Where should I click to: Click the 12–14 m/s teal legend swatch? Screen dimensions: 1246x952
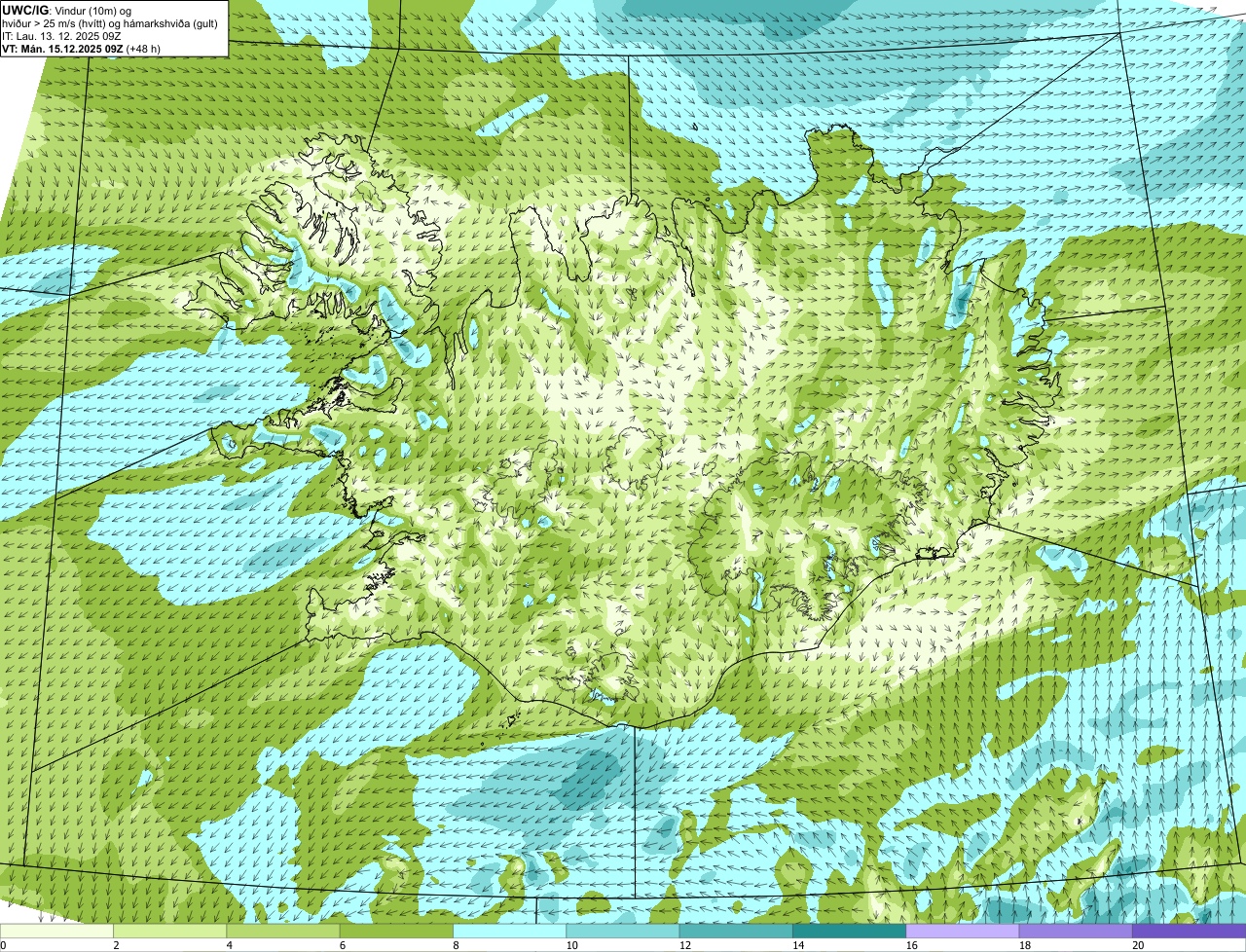click(736, 931)
